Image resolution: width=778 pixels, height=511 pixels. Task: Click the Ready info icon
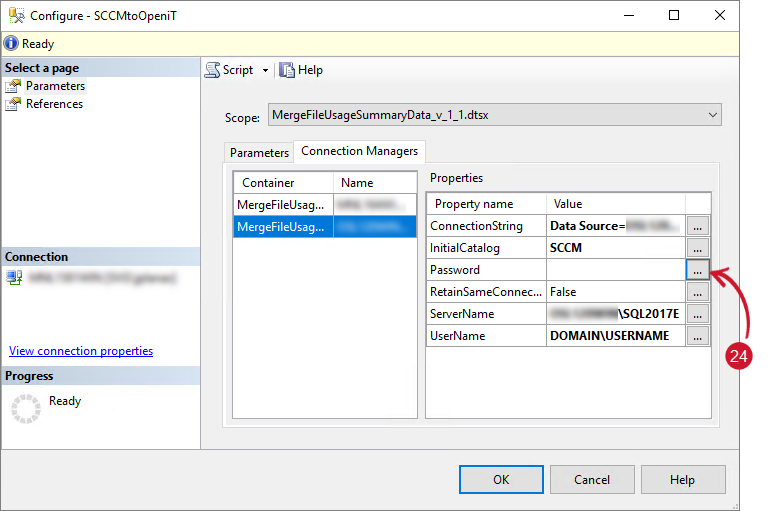click(11, 44)
